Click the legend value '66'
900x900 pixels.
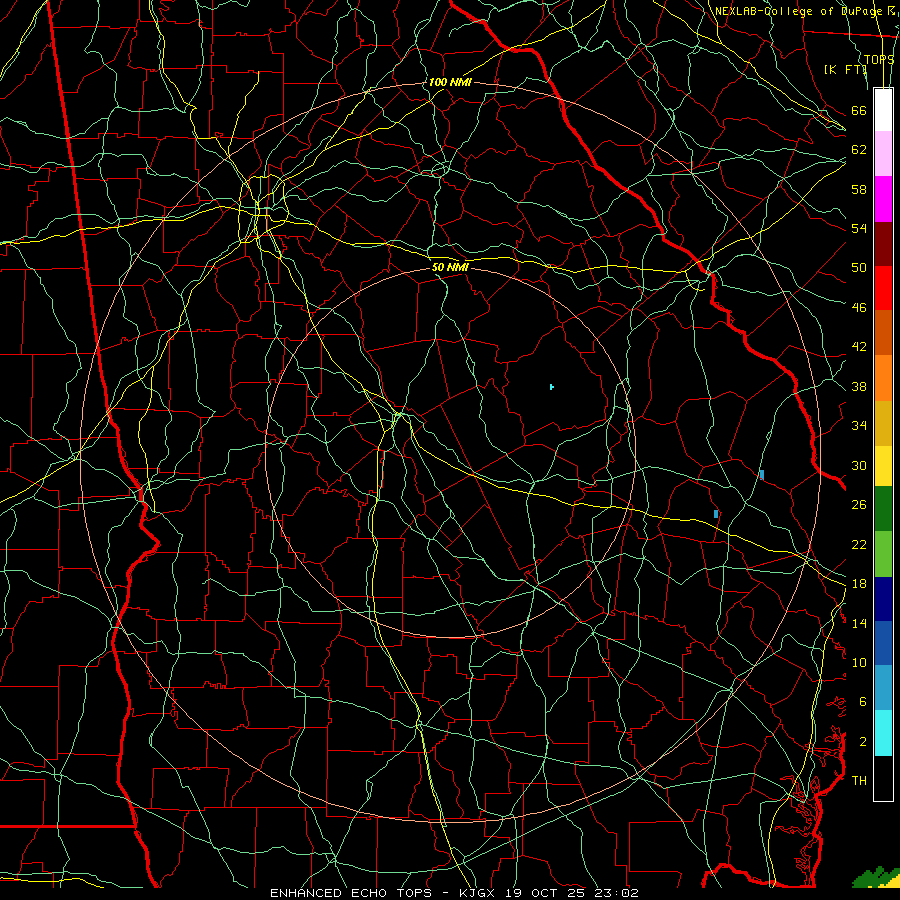tap(859, 110)
